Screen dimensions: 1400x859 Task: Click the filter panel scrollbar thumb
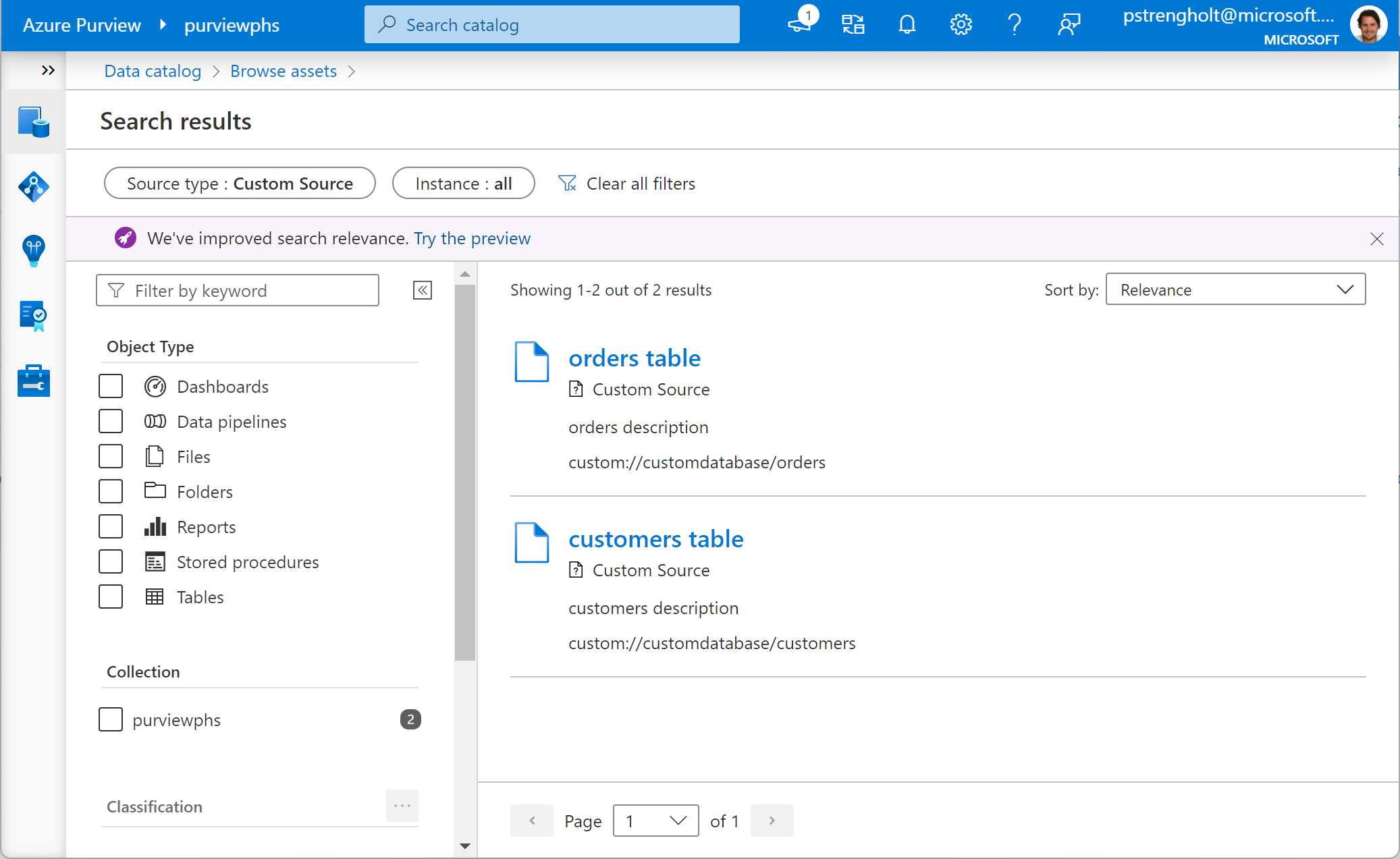coord(465,472)
